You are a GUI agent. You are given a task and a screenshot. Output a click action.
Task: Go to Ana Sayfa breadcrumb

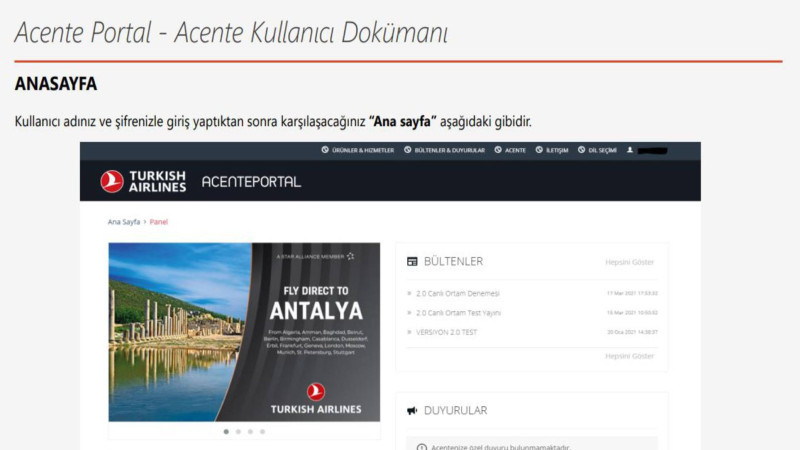123,222
